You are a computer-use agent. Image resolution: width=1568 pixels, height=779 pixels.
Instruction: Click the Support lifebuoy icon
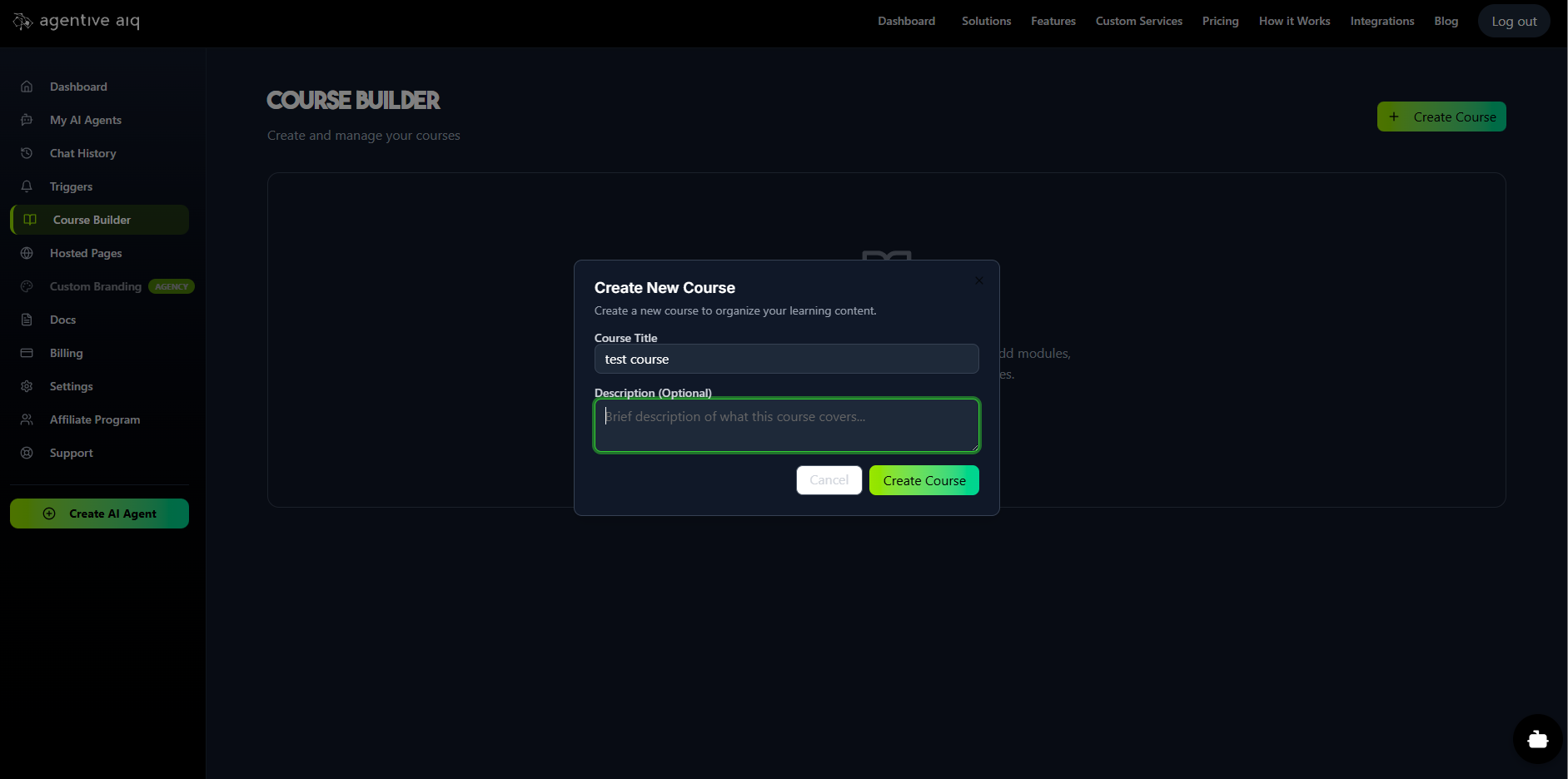coord(27,453)
